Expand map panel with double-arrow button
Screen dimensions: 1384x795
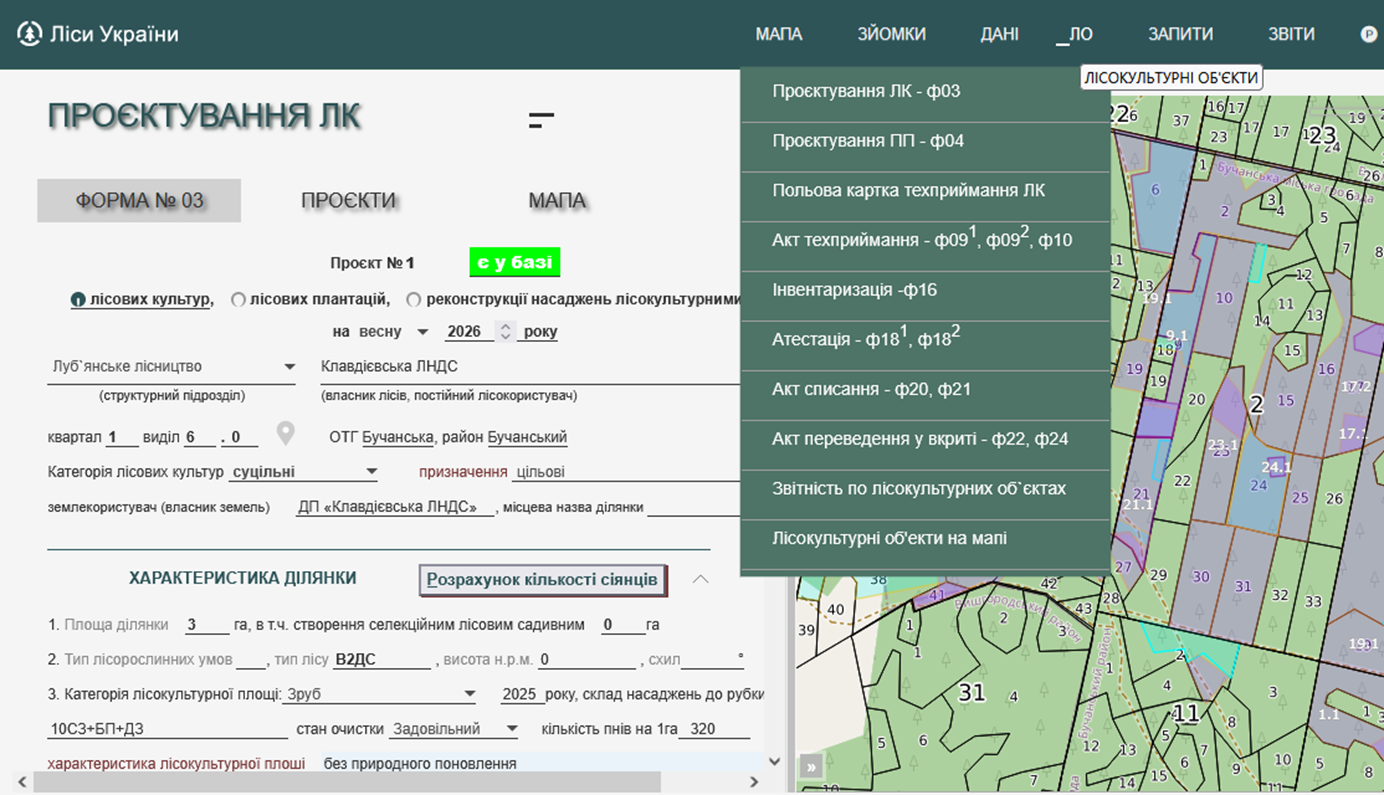pyautogui.click(x=811, y=767)
